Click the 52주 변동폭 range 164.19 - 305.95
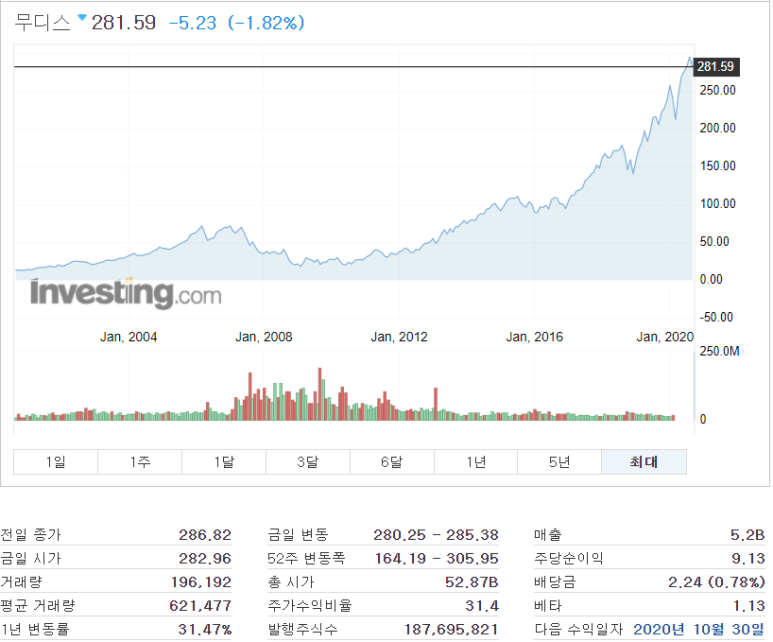Image resolution: width=773 pixels, height=642 pixels. (436, 559)
